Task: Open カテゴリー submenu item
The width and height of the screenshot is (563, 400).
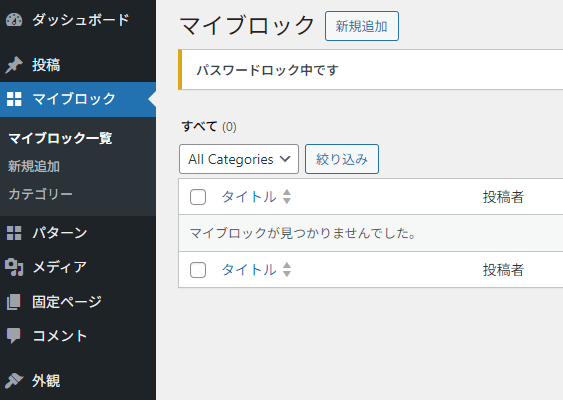Action: 40,194
